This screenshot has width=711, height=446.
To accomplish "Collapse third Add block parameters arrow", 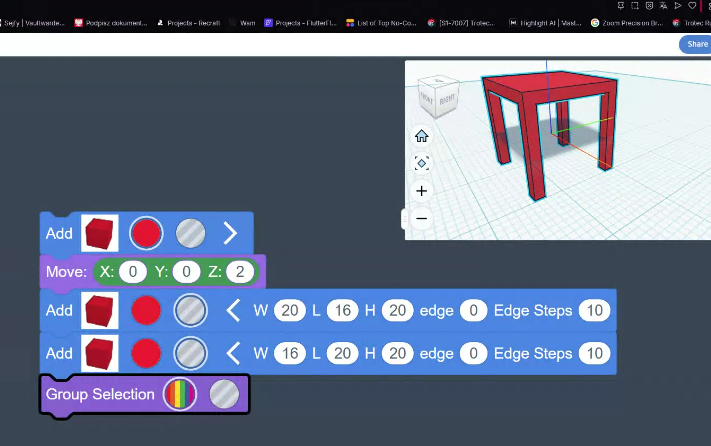I will [x=233, y=353].
